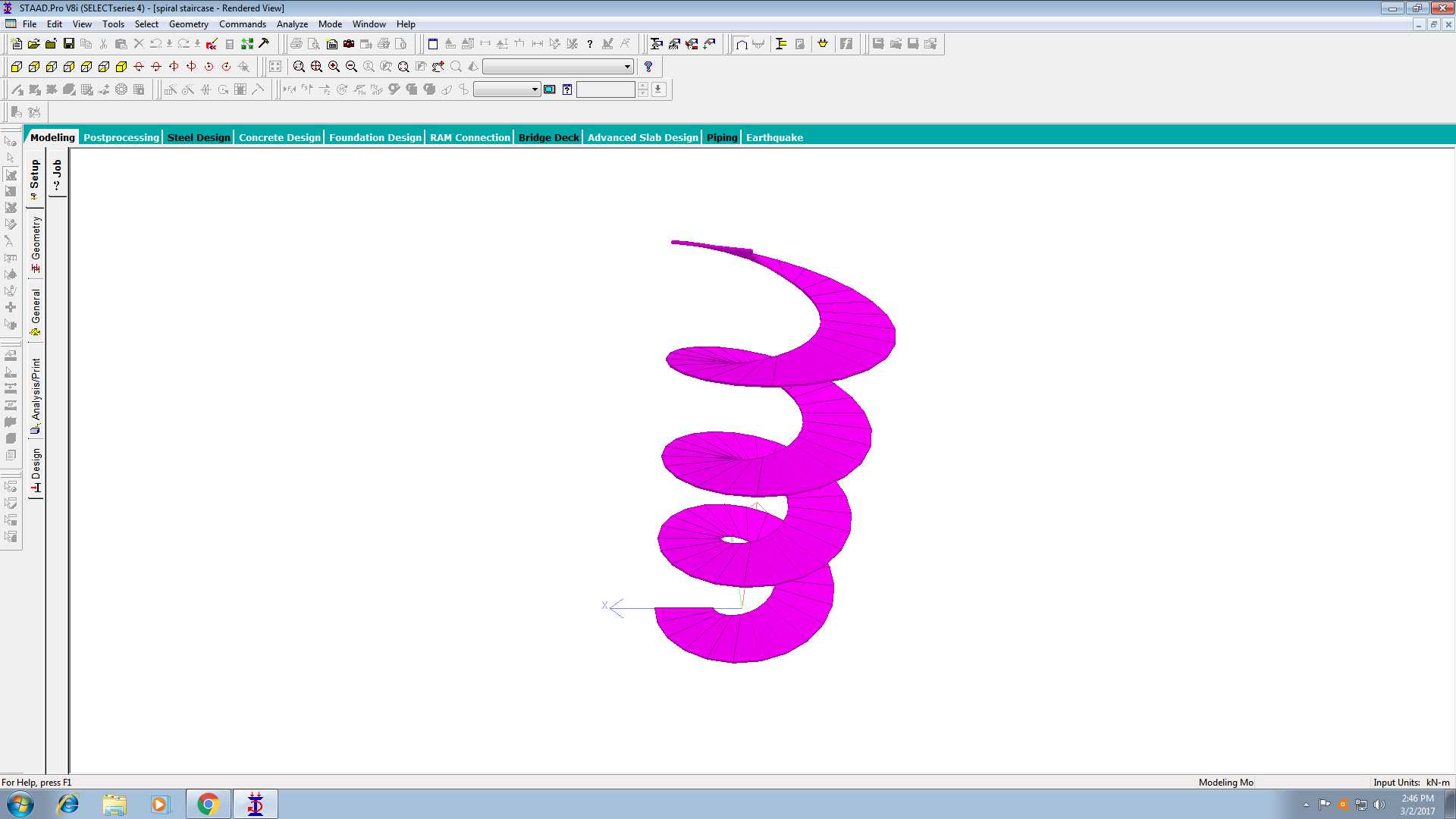Open the Tools menu

tap(113, 24)
